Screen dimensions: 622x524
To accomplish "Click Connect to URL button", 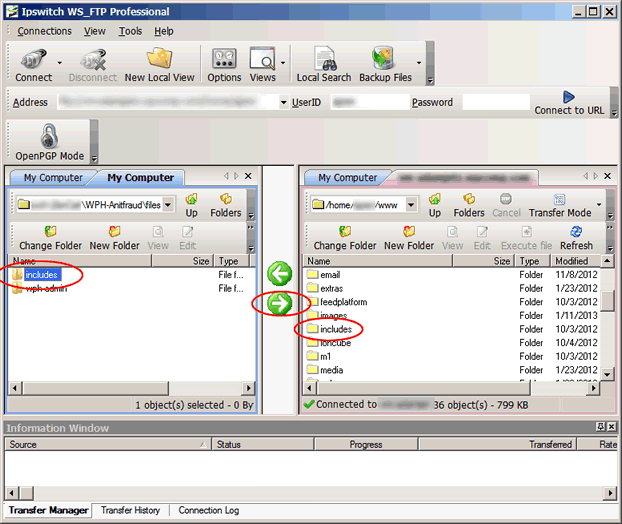I will [x=568, y=102].
